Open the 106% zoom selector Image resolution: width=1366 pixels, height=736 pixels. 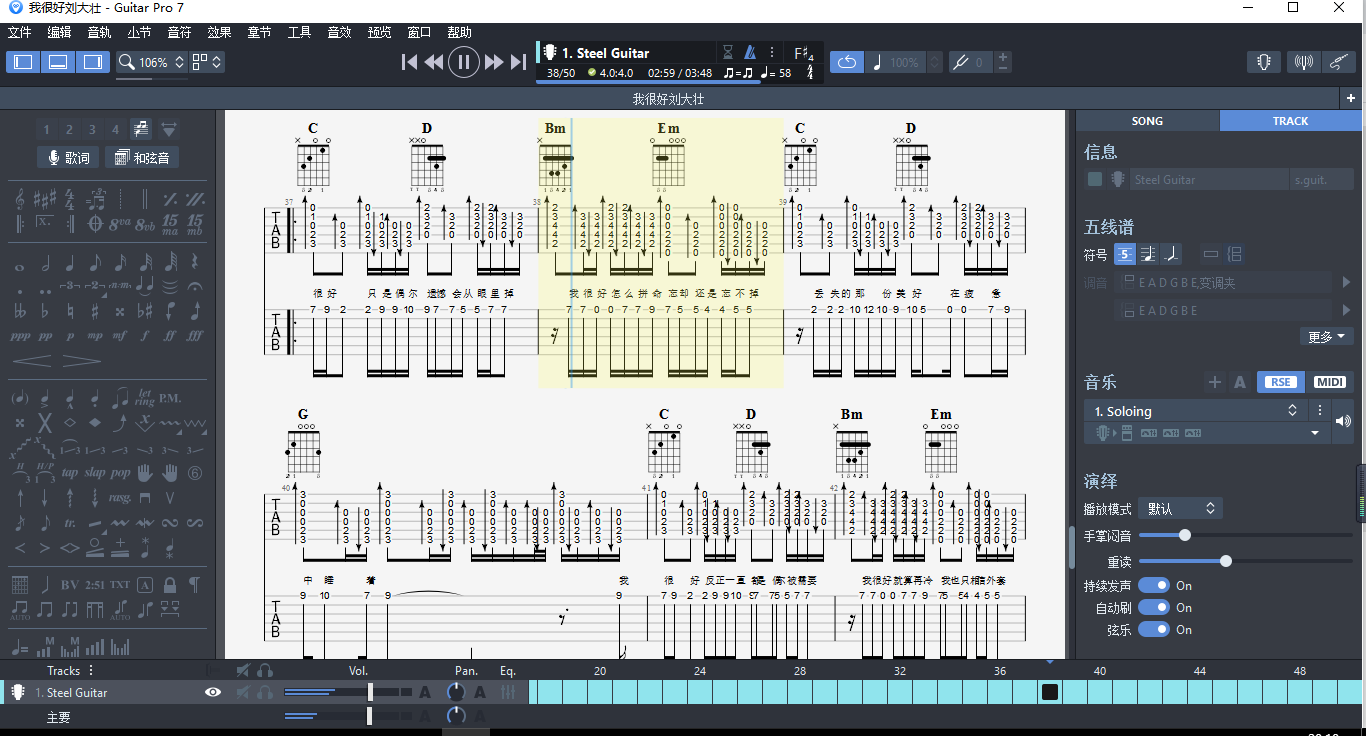152,62
